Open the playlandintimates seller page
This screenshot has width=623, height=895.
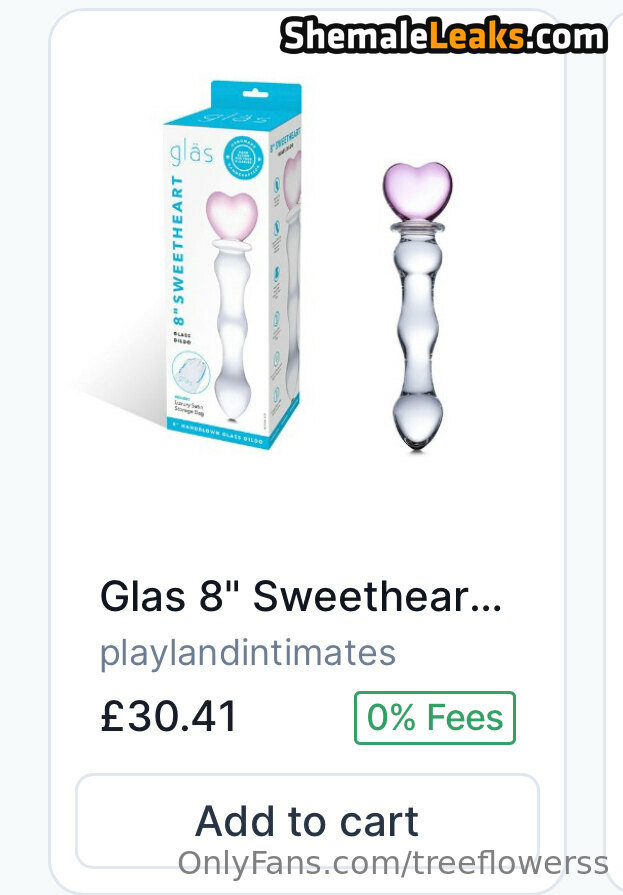point(248,654)
